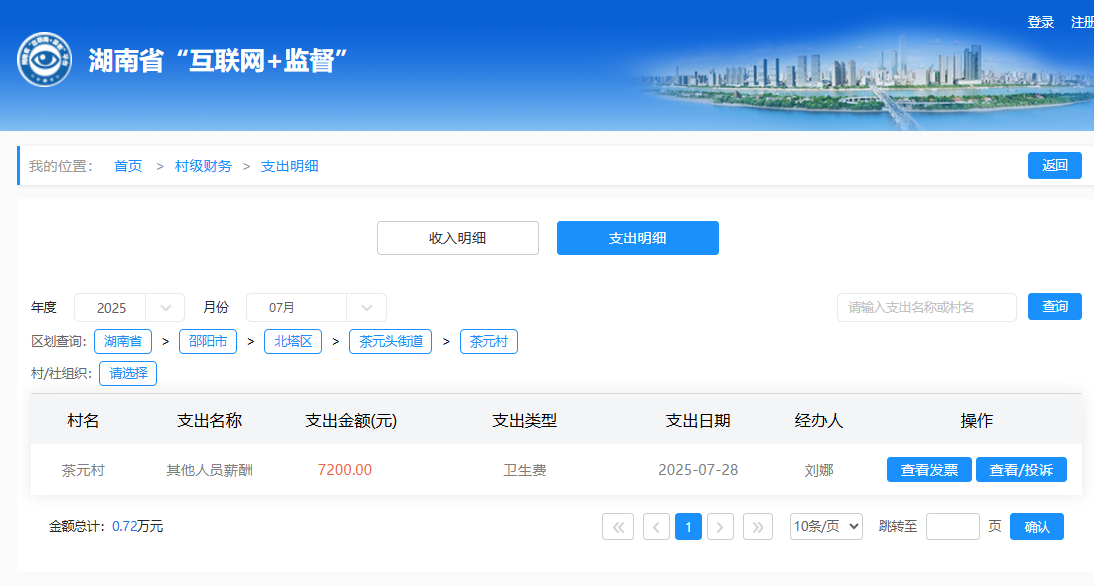Viewport: 1094px width, 586px height.
Task: Switch to the 收入明细 tab
Action: pyautogui.click(x=458, y=238)
